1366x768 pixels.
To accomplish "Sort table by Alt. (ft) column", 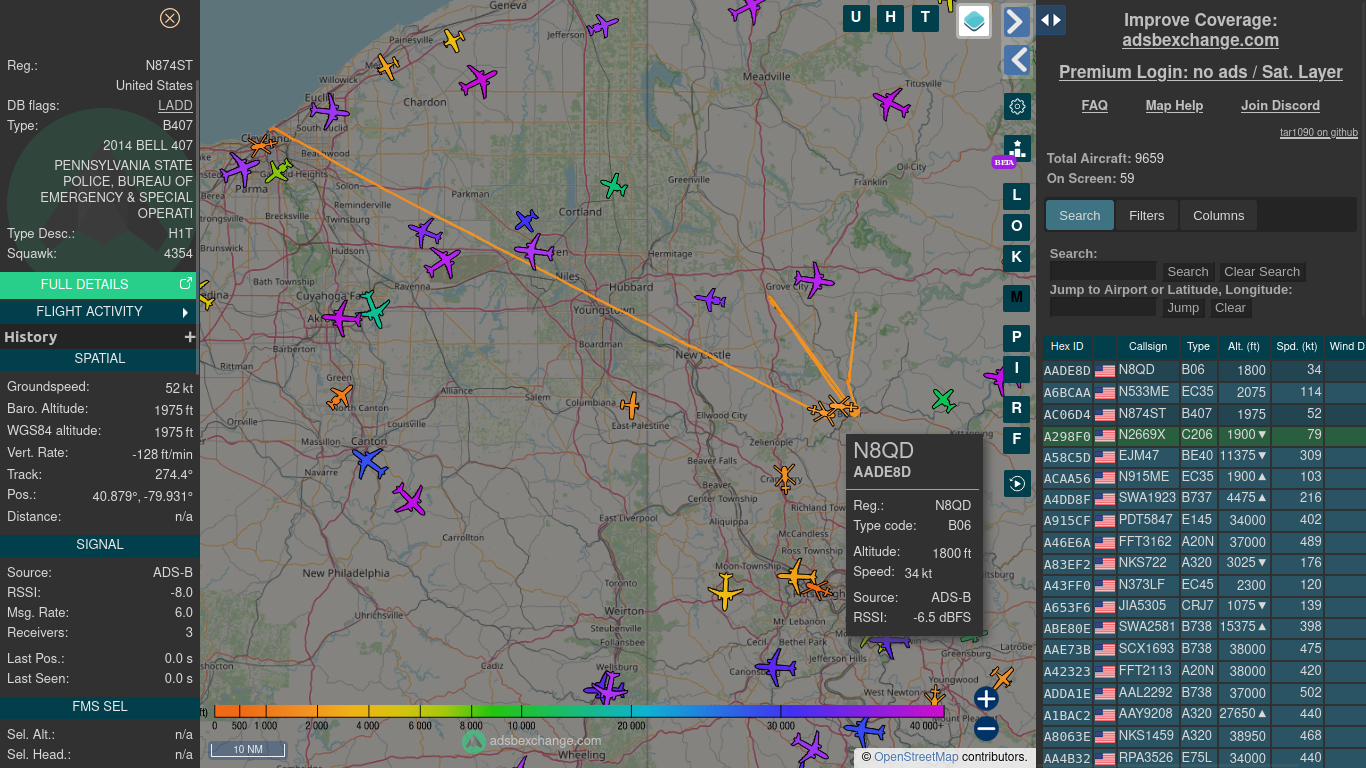I will click(1243, 346).
